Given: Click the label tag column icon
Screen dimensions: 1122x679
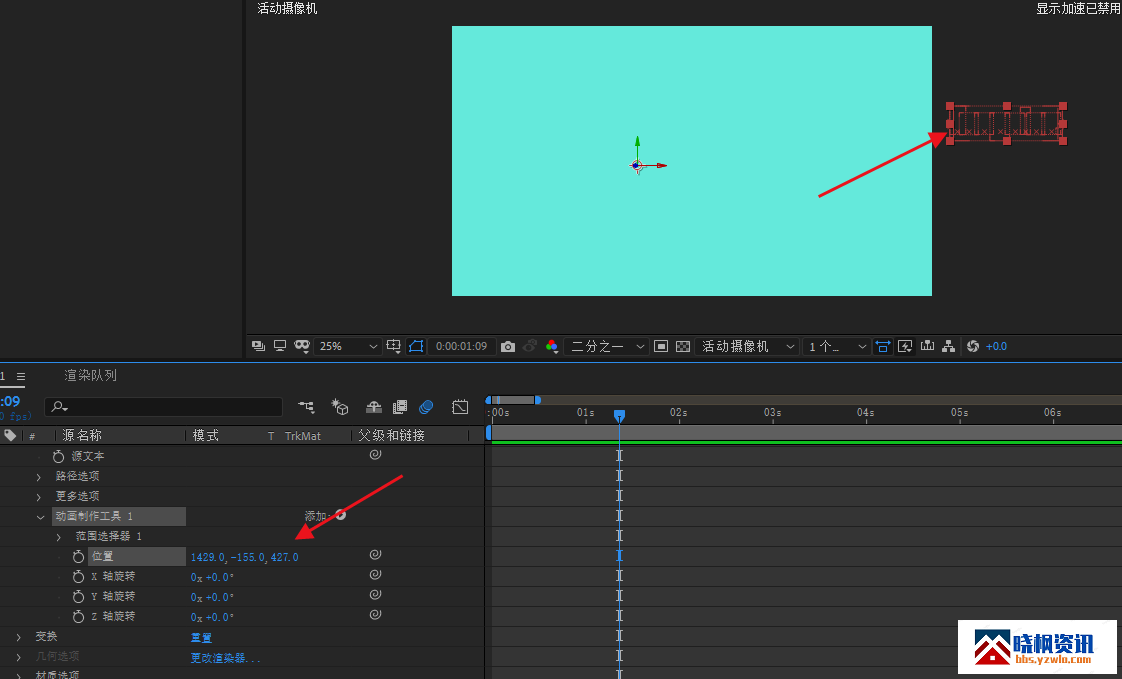Looking at the screenshot, I should [10, 435].
